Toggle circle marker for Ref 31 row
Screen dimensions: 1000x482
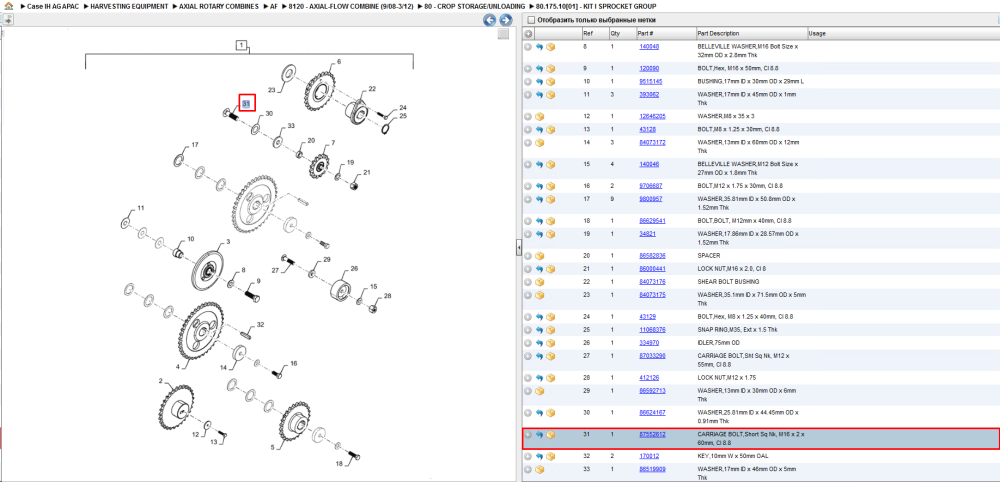pyautogui.click(x=528, y=435)
